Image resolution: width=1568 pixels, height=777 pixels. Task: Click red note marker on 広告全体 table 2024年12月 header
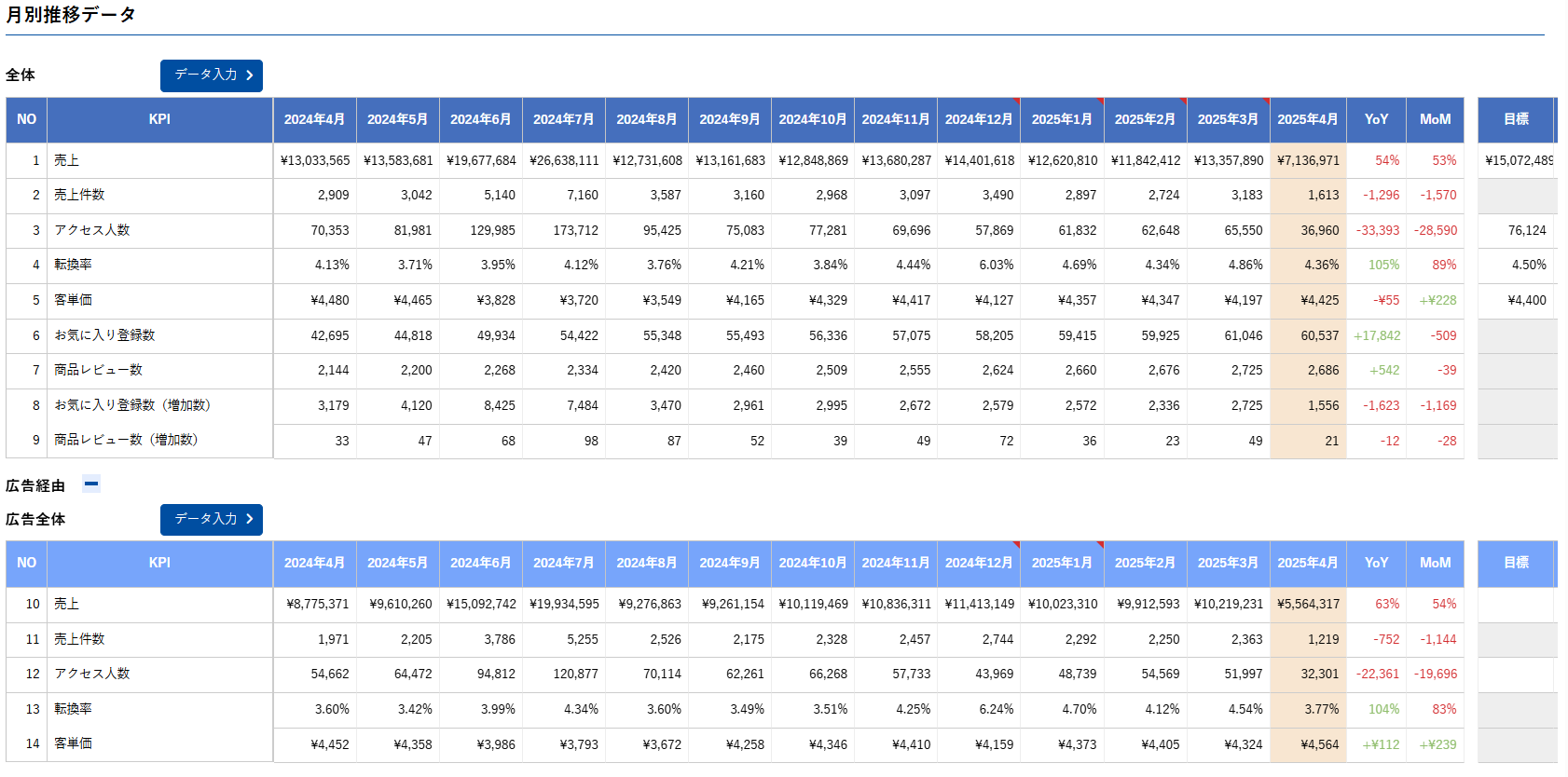[x=1016, y=545]
